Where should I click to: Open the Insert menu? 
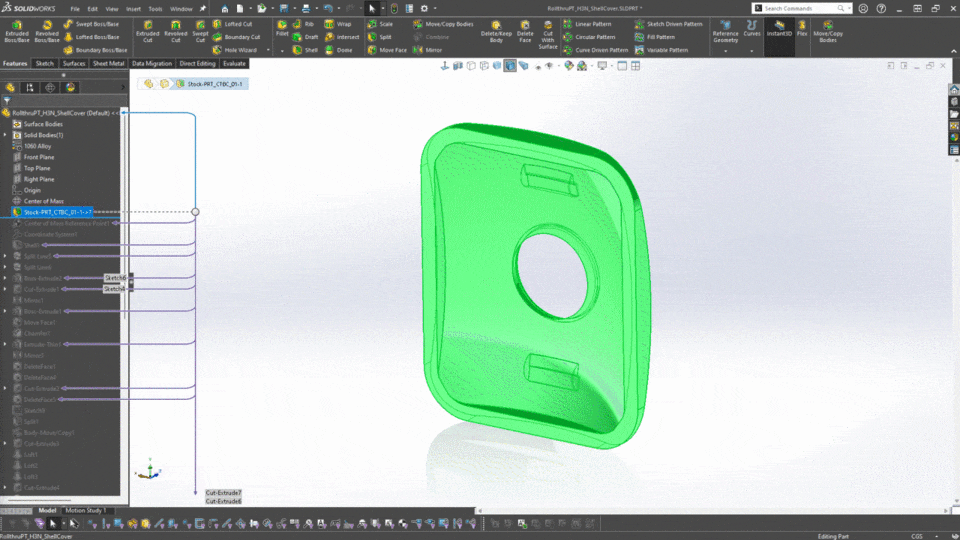[x=134, y=8]
